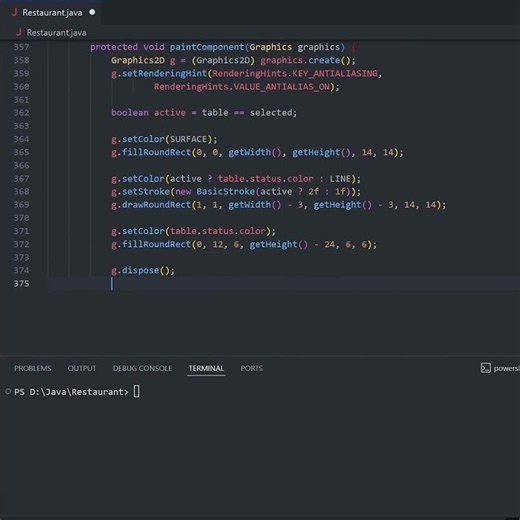
Task: Open the PROBLEMS panel tab
Action: [x=33, y=368]
